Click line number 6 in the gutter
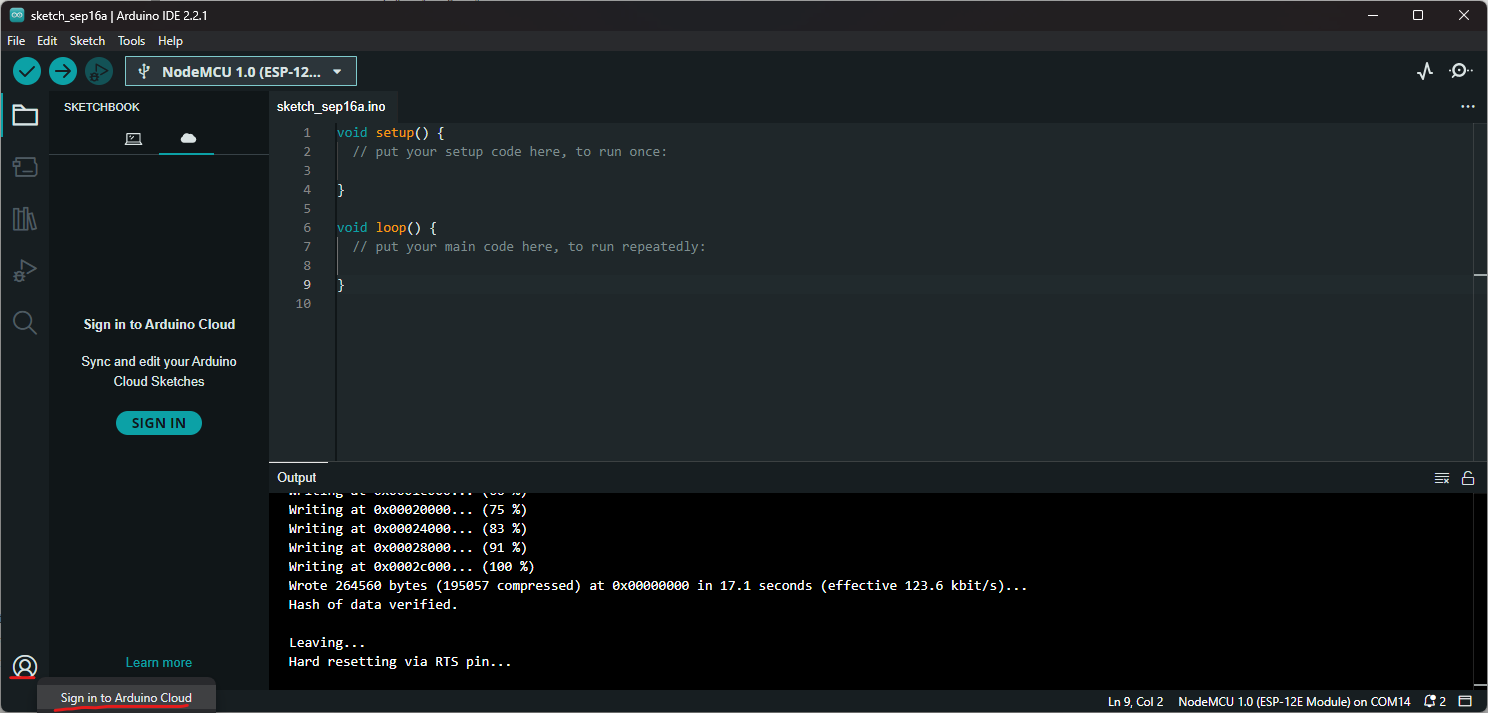The height and width of the screenshot is (713, 1488). point(306,227)
